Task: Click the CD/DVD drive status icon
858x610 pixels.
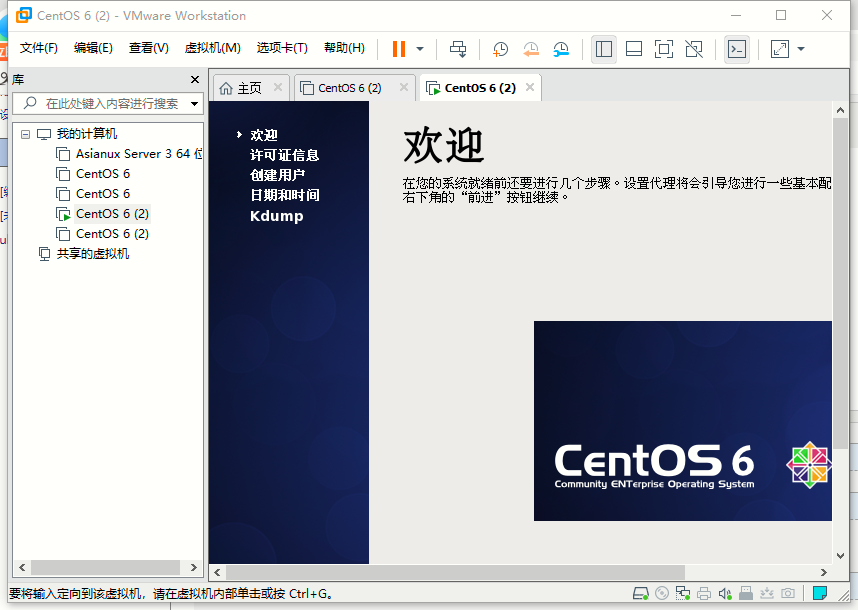Action: (x=662, y=593)
